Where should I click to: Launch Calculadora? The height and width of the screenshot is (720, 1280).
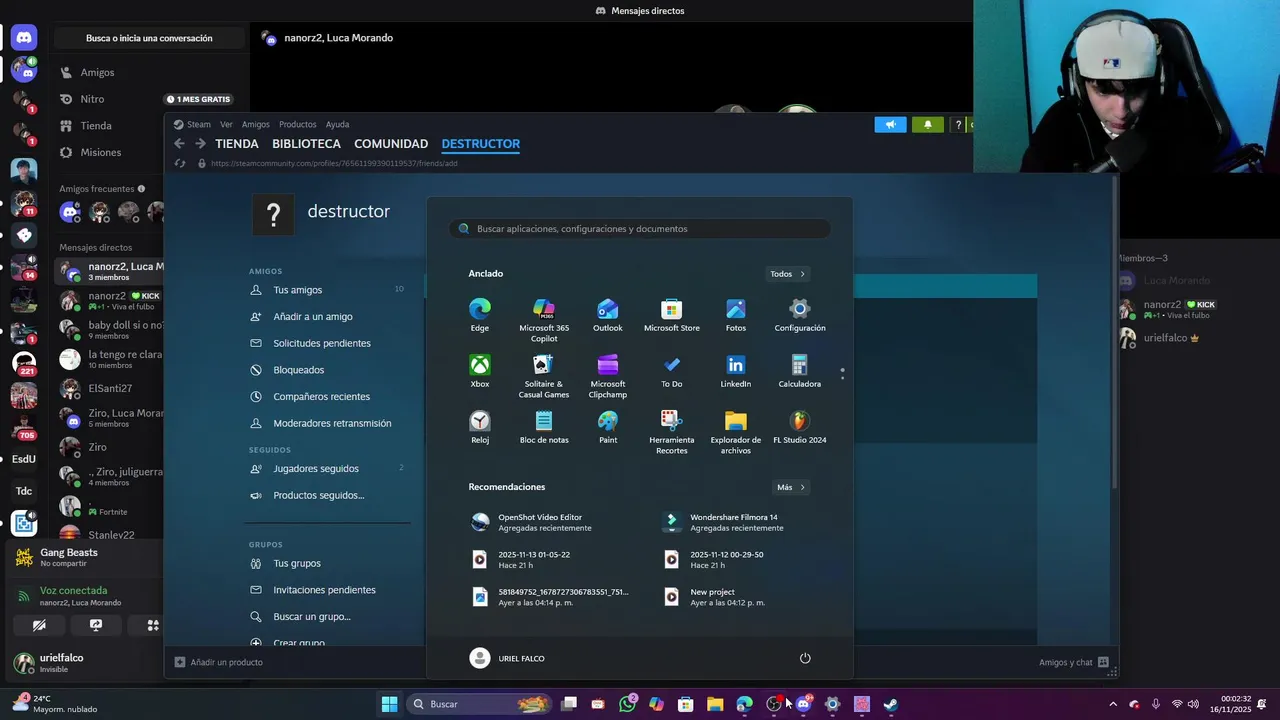[800, 371]
